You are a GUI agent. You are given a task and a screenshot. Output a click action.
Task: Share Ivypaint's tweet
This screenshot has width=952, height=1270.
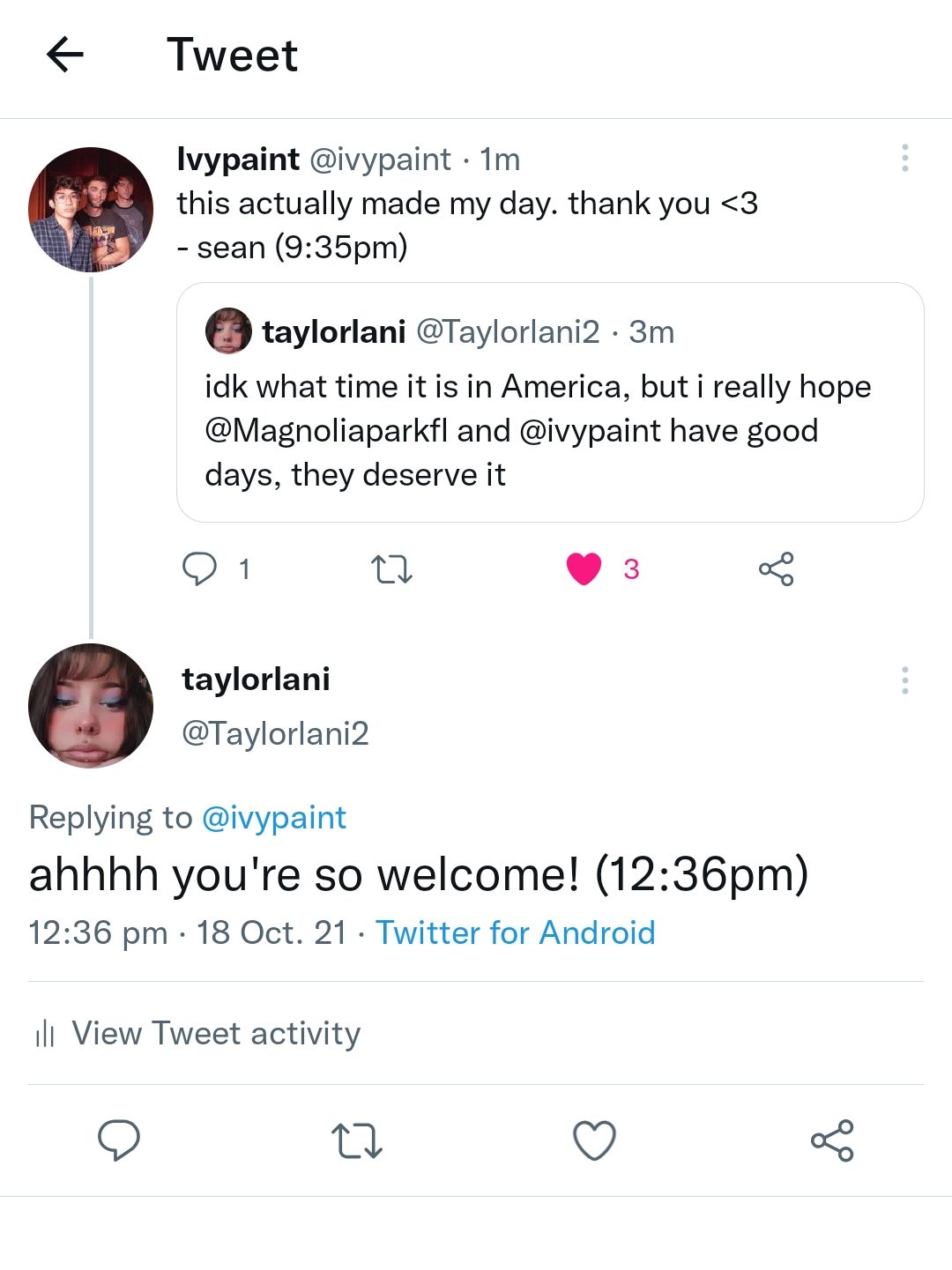pyautogui.click(x=776, y=569)
